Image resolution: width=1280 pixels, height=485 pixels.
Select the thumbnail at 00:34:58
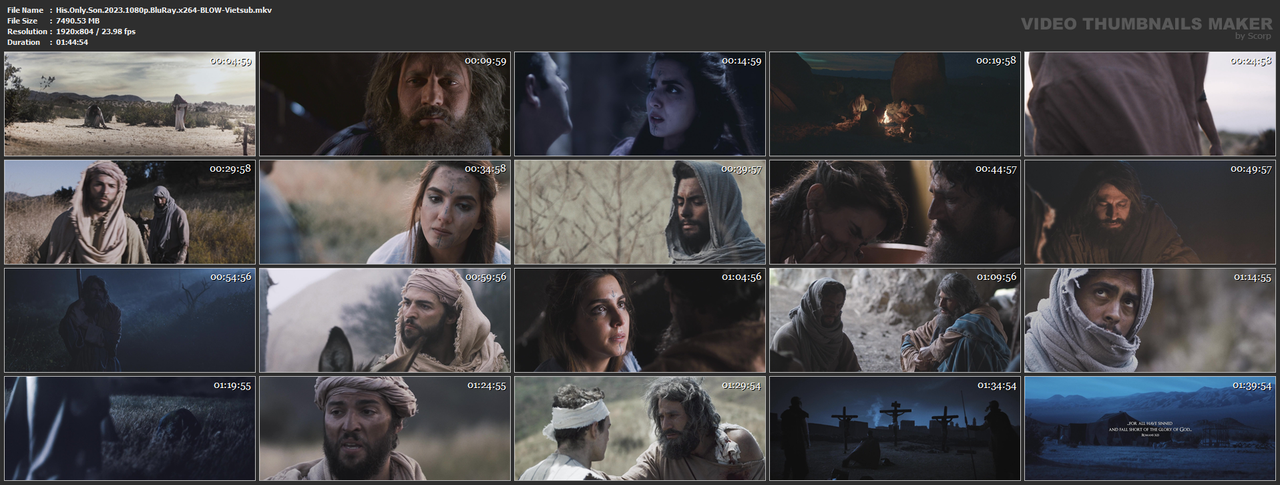pos(385,212)
